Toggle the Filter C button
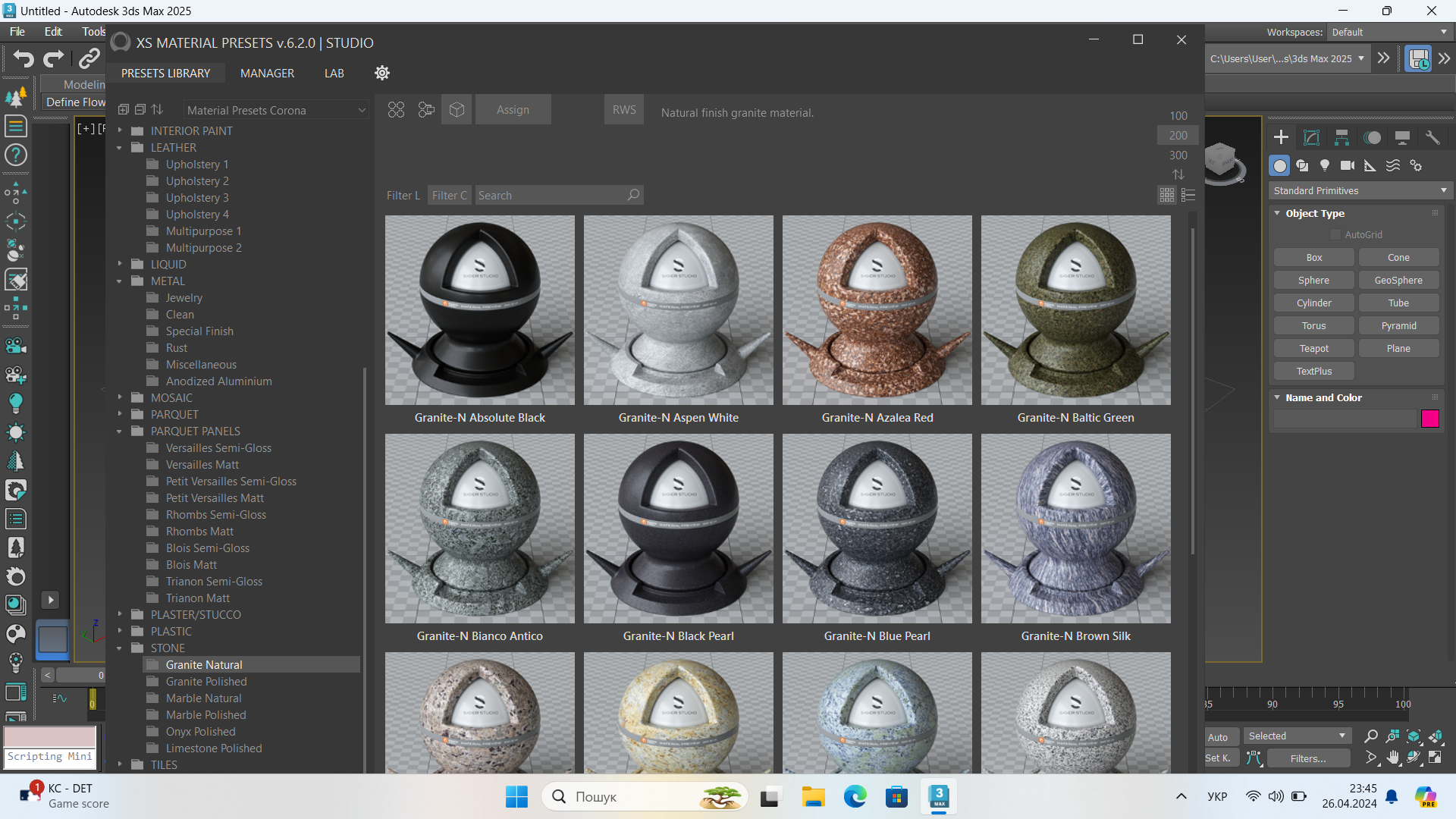 449,195
